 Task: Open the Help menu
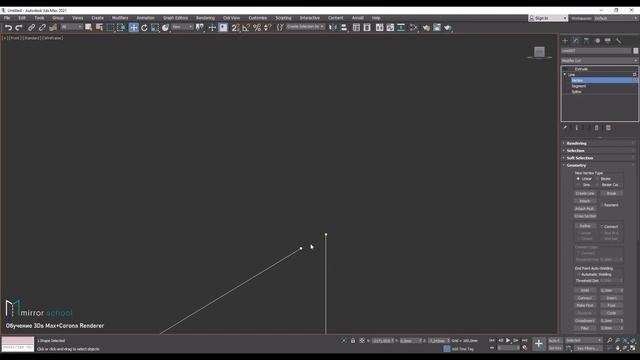(376, 18)
